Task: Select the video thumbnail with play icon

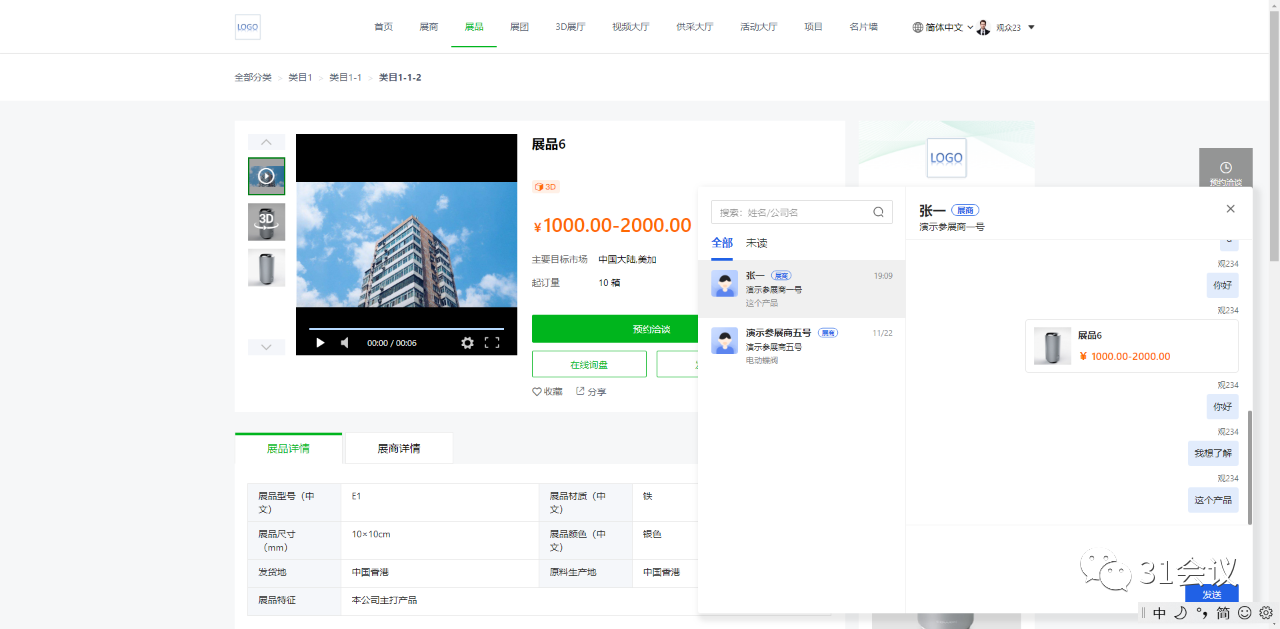Action: point(266,176)
